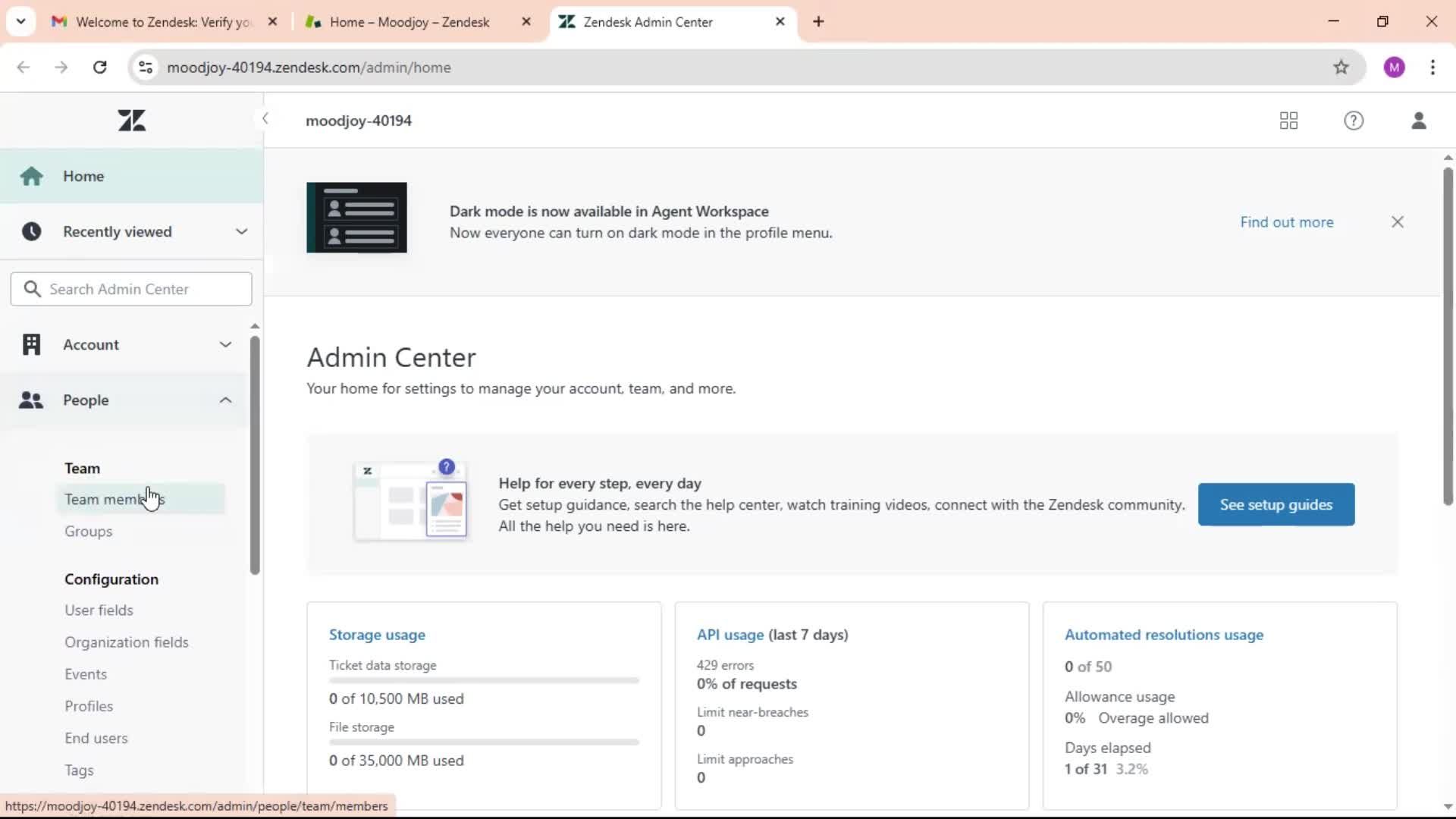Dismiss the dark mode banner
This screenshot has width=1456, height=819.
point(1398,222)
